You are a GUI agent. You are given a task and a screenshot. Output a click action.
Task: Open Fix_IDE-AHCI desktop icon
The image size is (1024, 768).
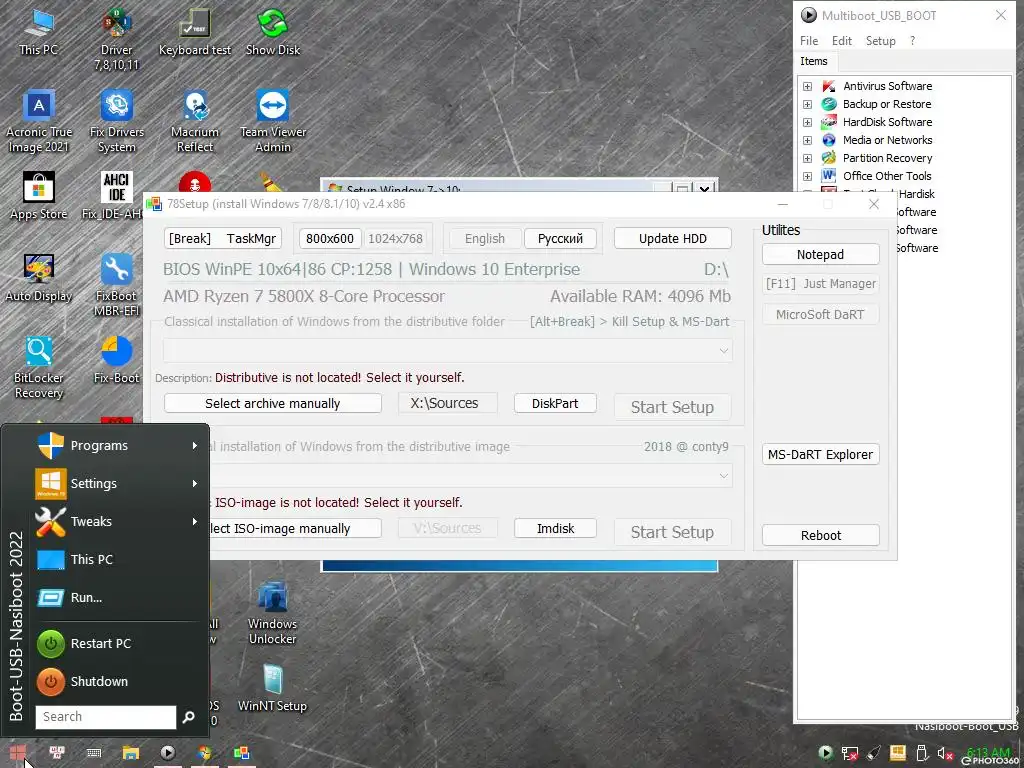click(116, 196)
